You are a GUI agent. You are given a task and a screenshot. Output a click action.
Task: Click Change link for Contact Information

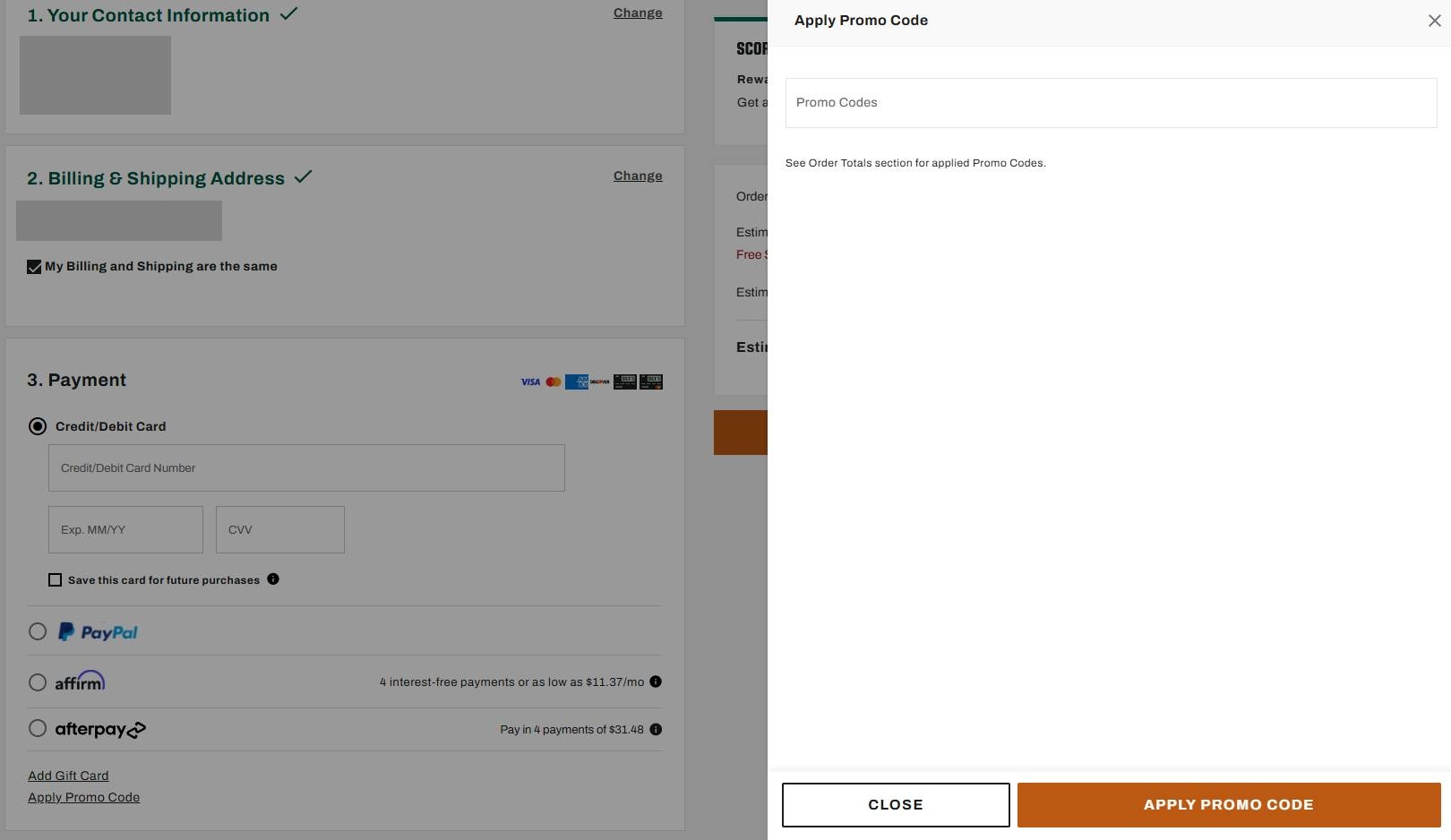click(638, 13)
